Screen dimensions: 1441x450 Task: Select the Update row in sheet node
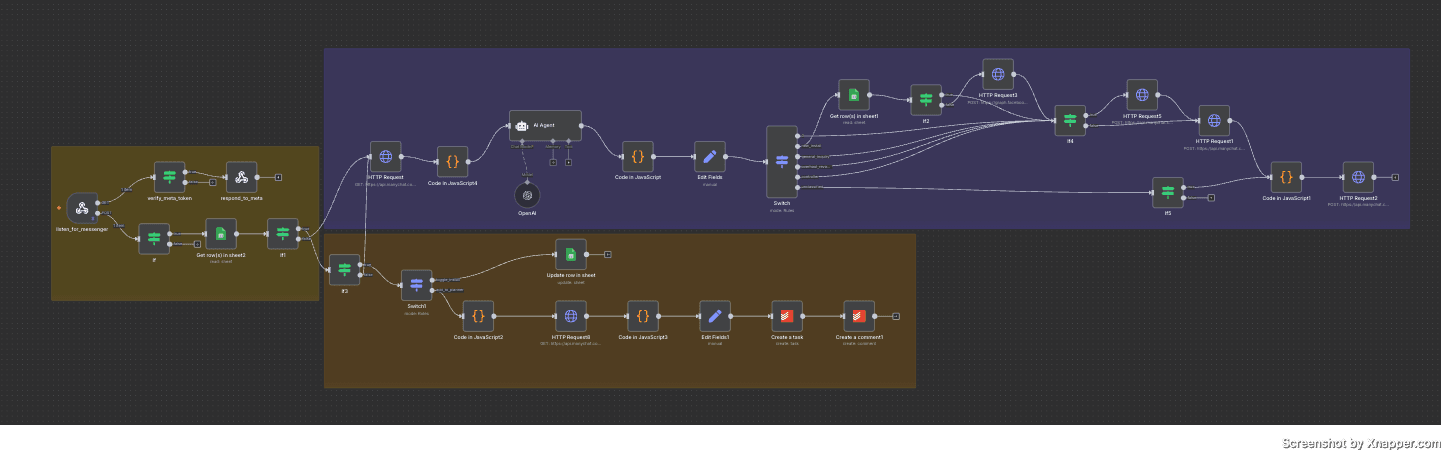(x=570, y=254)
